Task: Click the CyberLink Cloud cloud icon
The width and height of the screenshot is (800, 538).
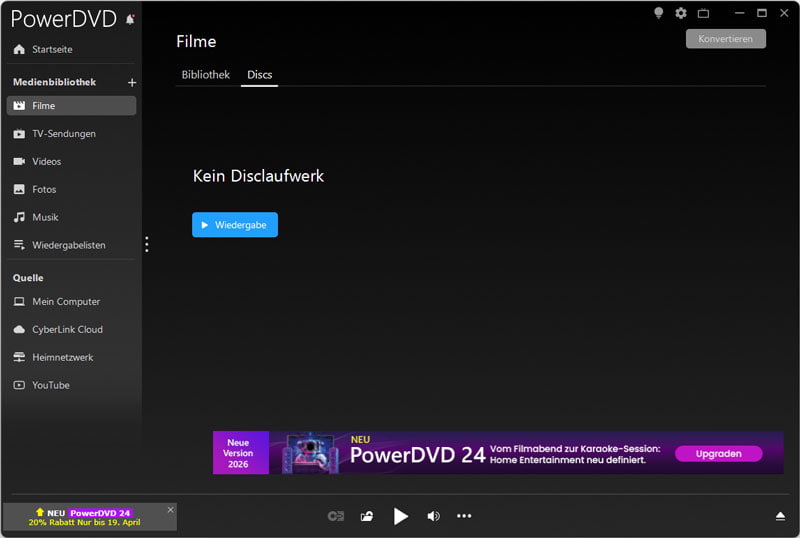Action: click(19, 329)
